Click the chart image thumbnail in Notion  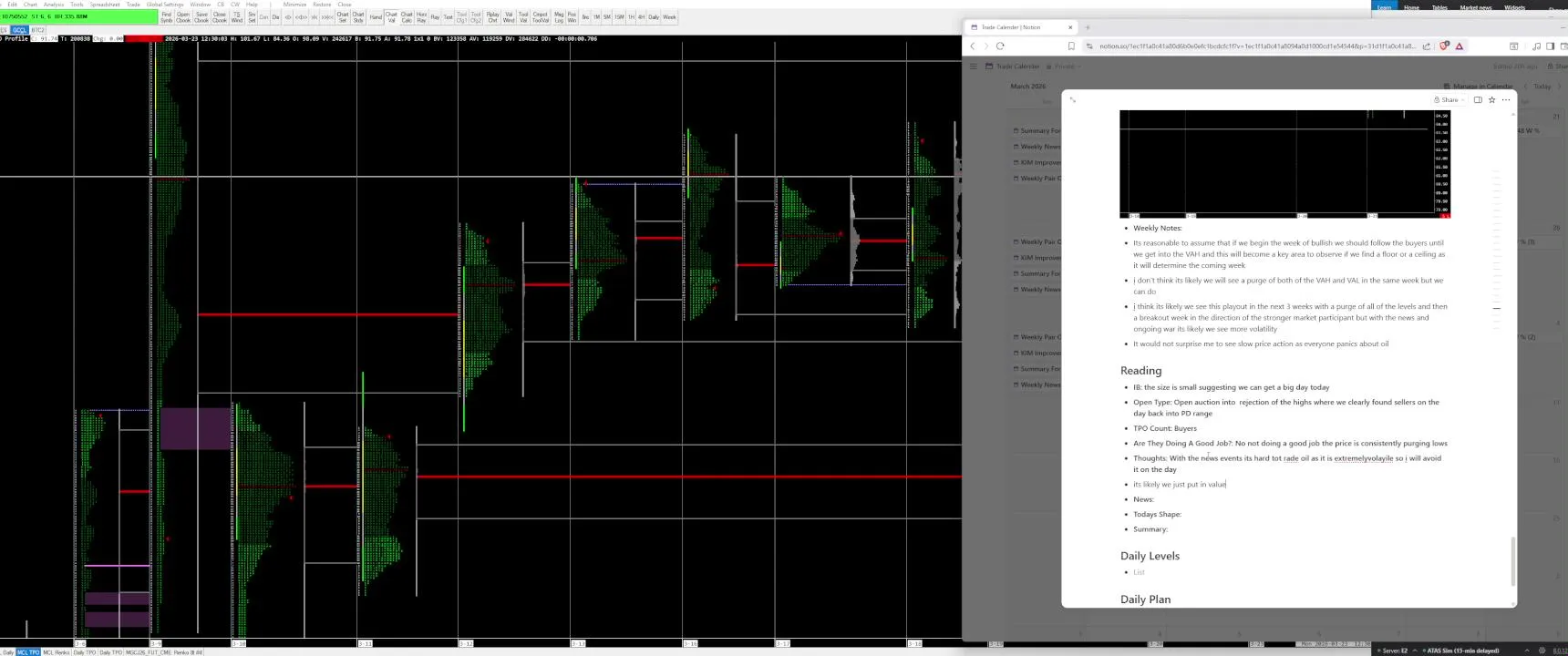pos(1284,164)
